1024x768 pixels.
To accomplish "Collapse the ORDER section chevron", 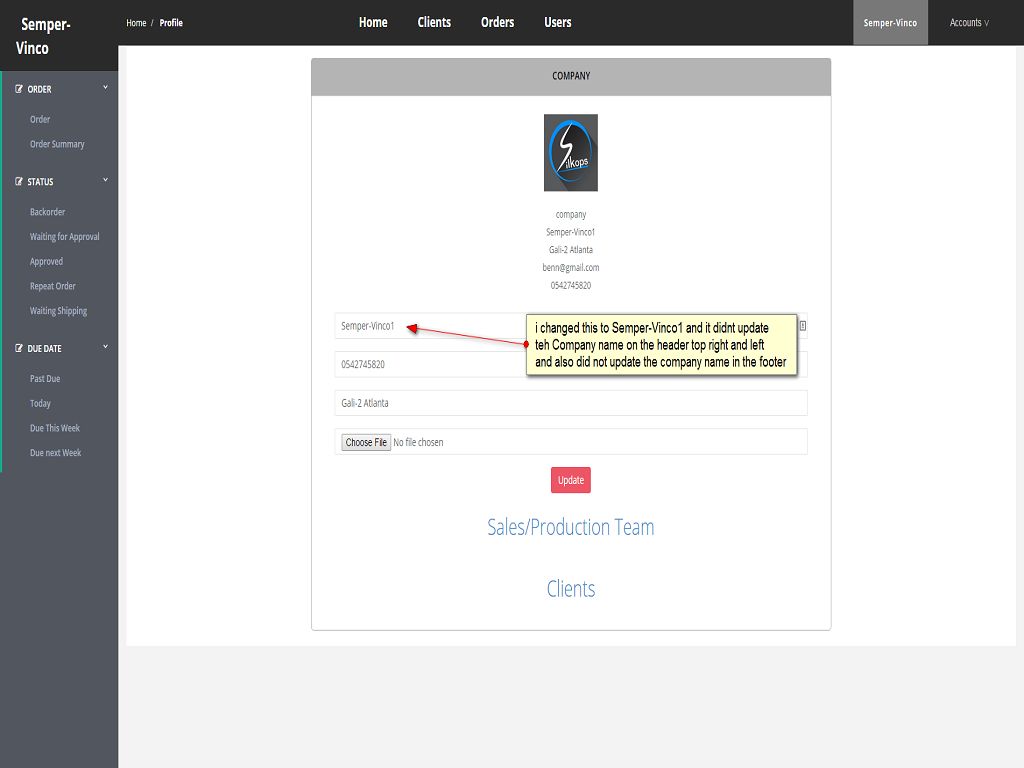I will click(105, 87).
